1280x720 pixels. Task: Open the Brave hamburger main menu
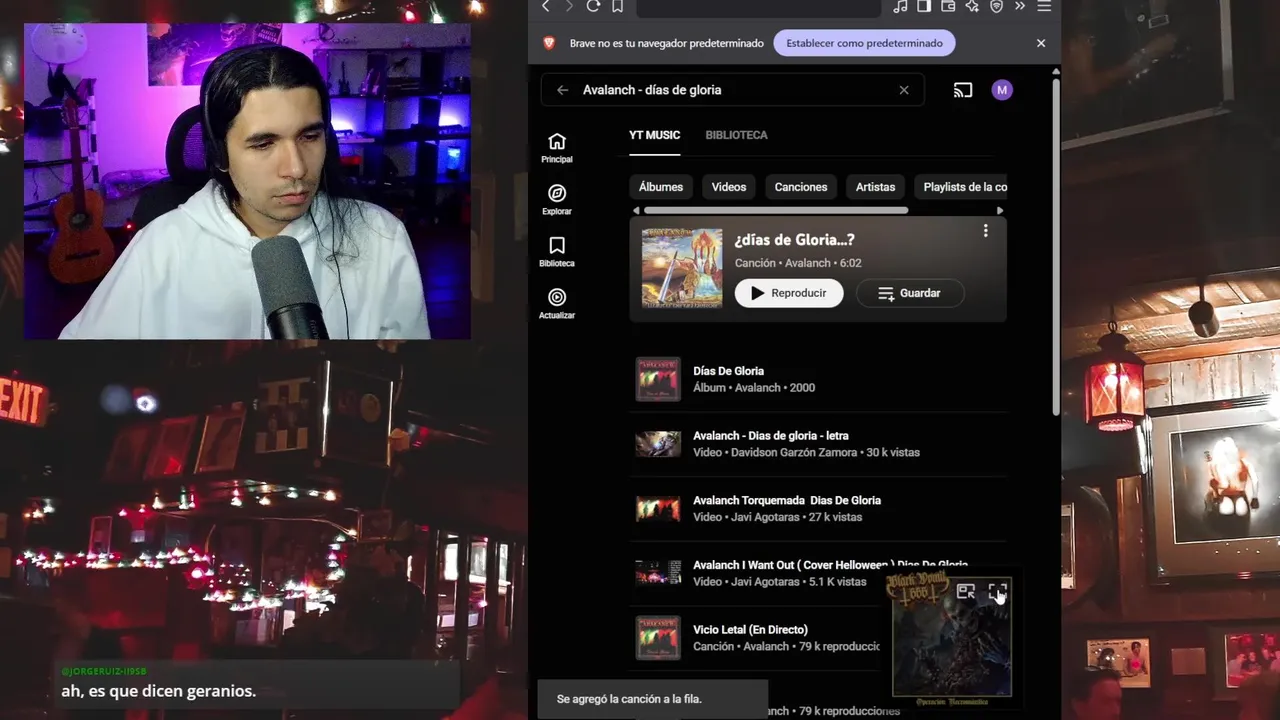(x=1044, y=6)
